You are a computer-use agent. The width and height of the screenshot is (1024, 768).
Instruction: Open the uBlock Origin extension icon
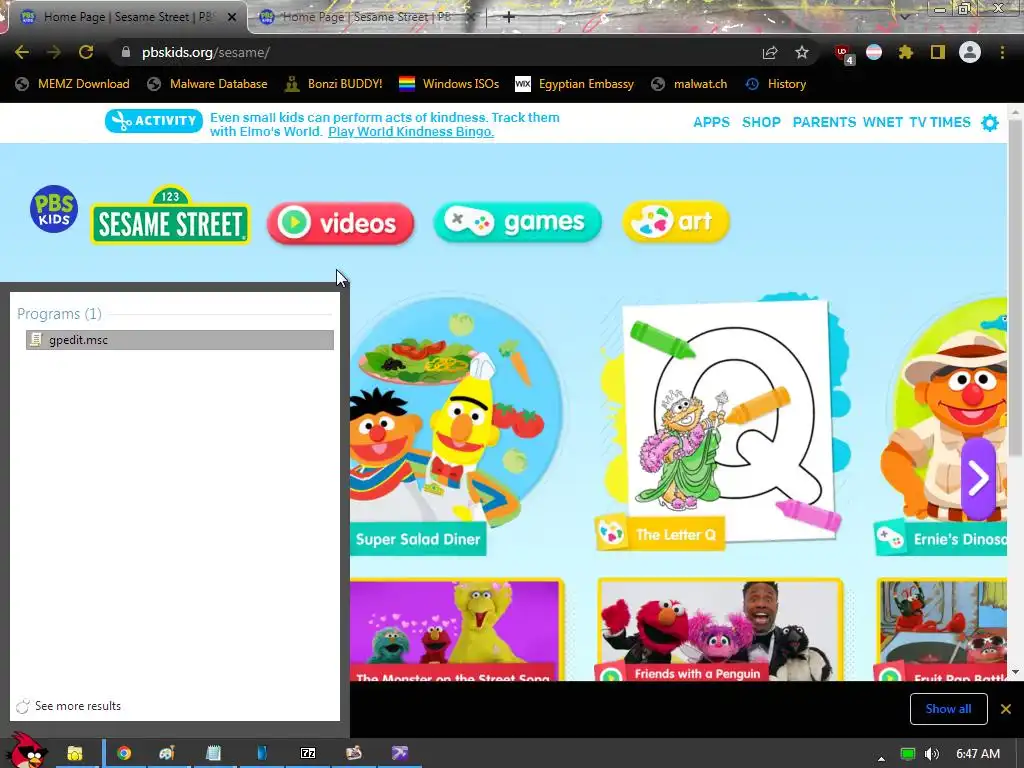click(x=843, y=54)
